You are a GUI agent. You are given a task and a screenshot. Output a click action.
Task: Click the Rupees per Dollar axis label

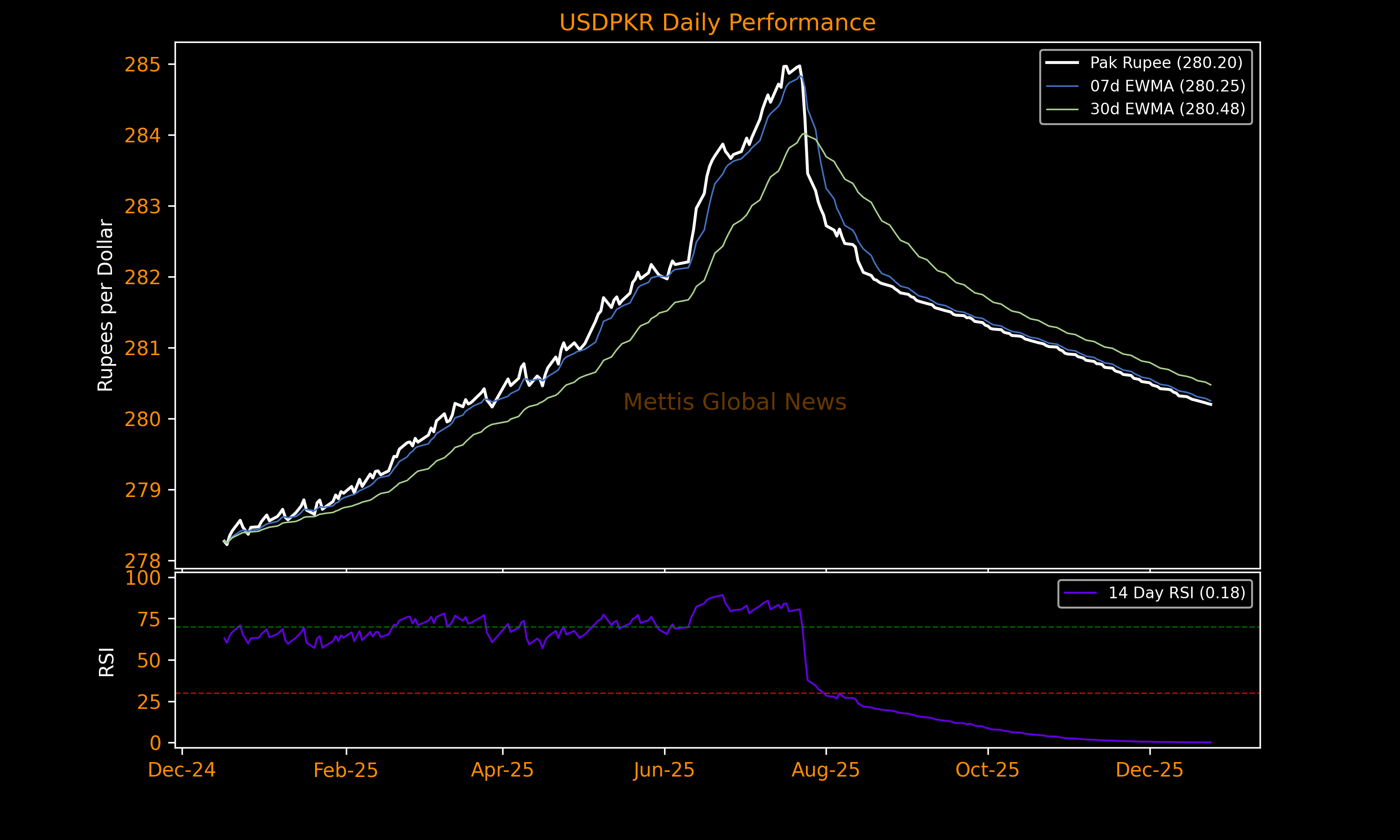[x=106, y=305]
